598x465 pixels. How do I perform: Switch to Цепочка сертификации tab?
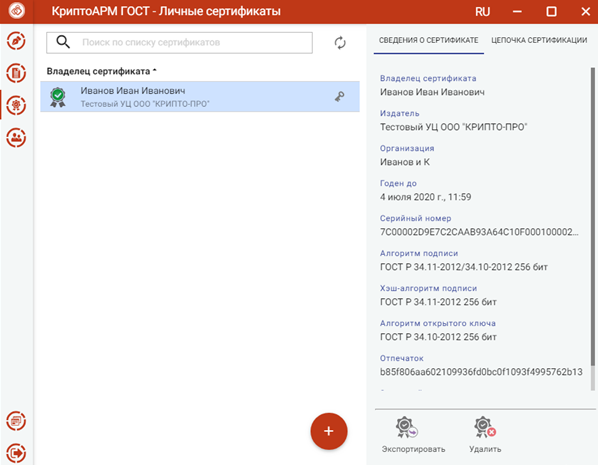pyautogui.click(x=539, y=40)
